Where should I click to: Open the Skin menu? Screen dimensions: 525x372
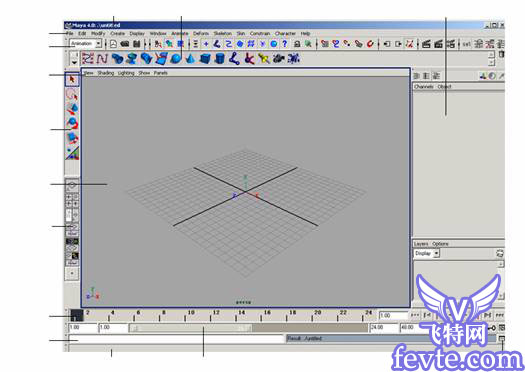click(241, 33)
